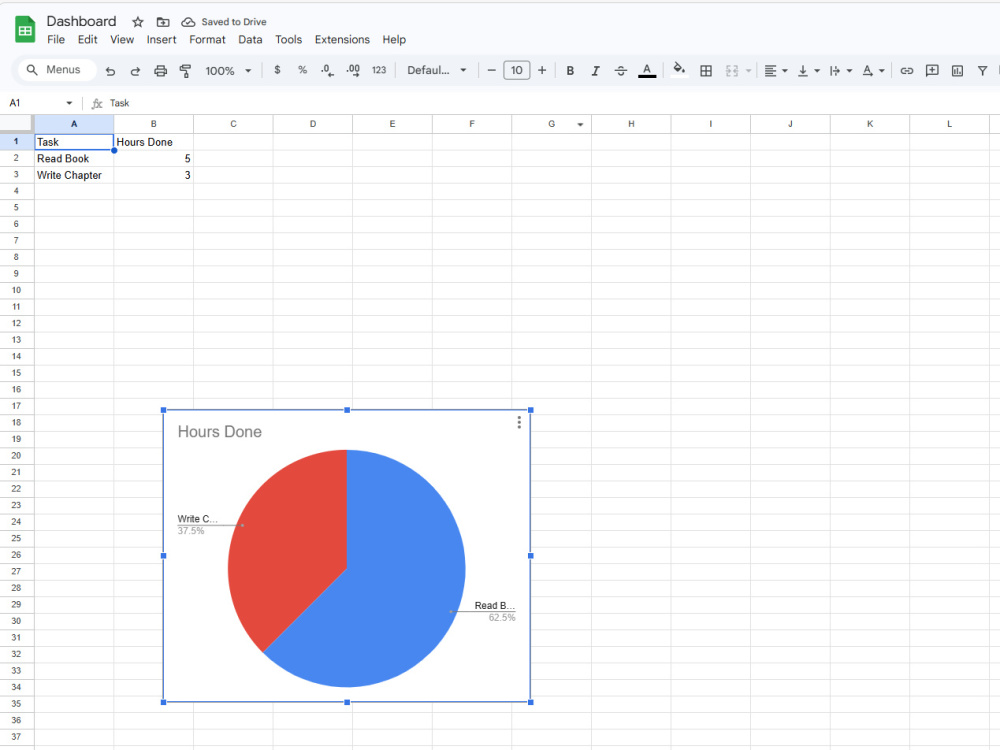Open the Tools menu
The image size is (1000, 750).
(x=288, y=40)
